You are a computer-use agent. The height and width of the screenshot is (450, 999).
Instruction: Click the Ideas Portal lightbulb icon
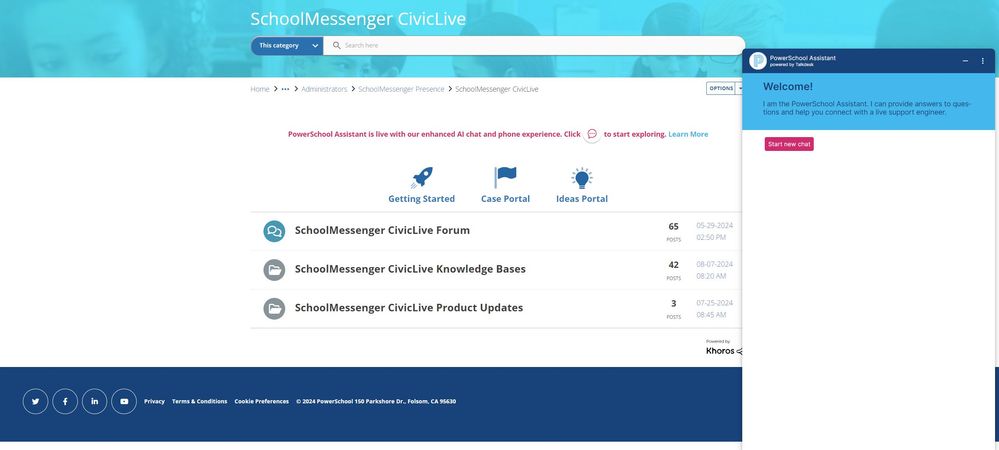tap(582, 178)
